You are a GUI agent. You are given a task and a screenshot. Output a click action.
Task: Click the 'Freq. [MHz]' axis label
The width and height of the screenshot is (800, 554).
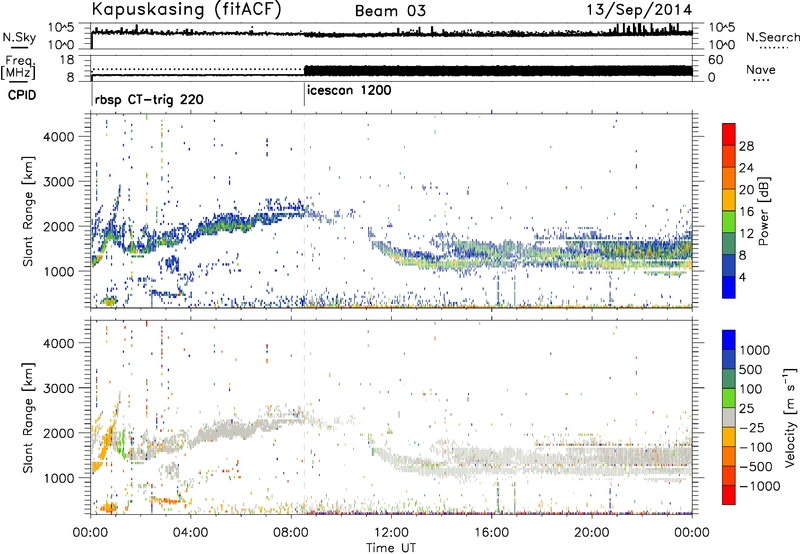point(19,67)
